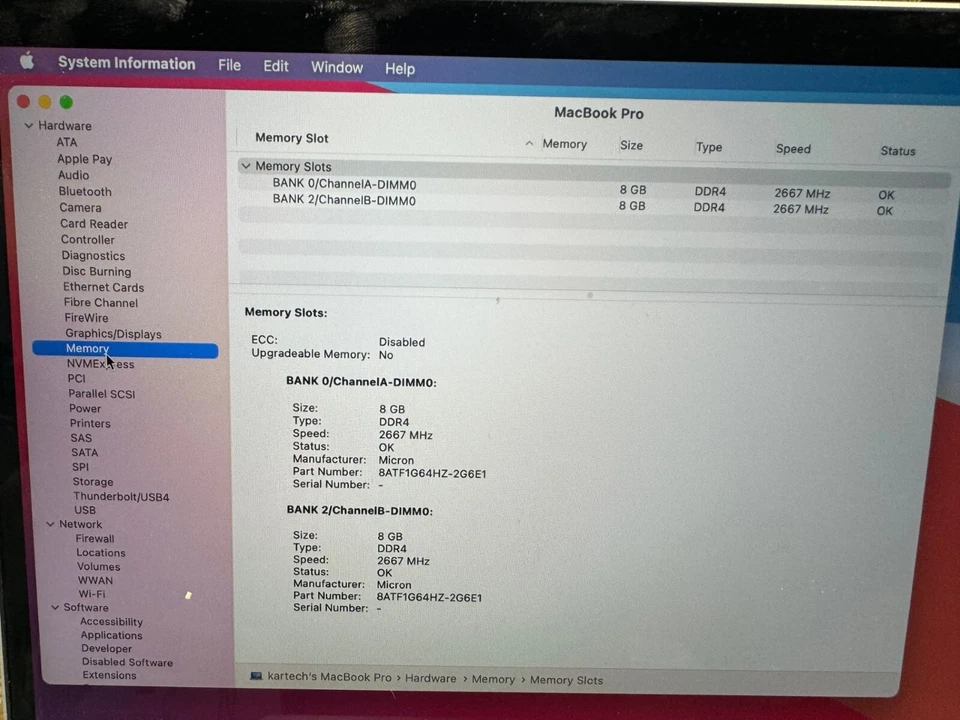The height and width of the screenshot is (720, 960).
Task: Collapse the Software tree
Action: [56, 607]
